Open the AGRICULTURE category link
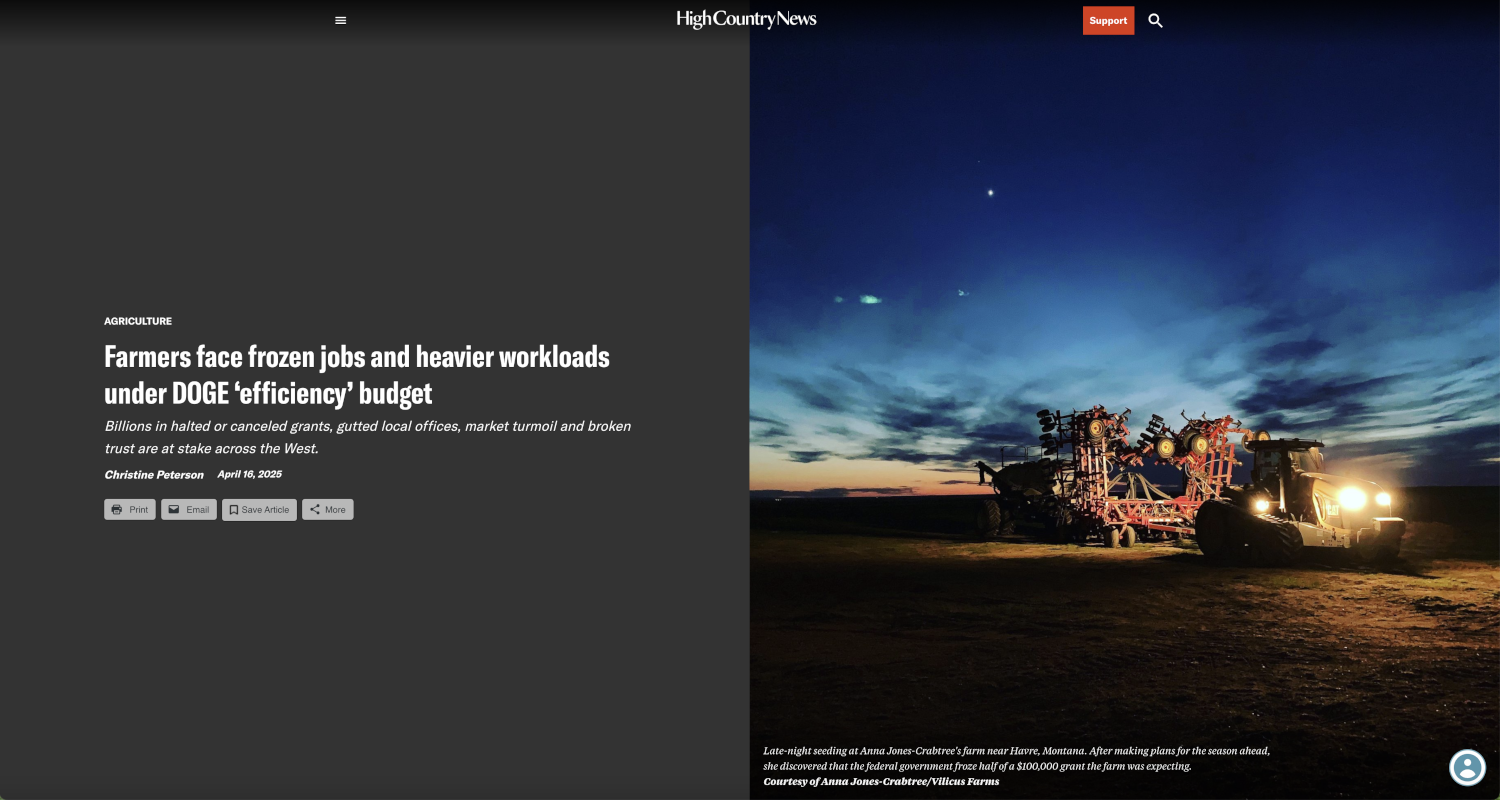The width and height of the screenshot is (1500, 800). (x=138, y=321)
